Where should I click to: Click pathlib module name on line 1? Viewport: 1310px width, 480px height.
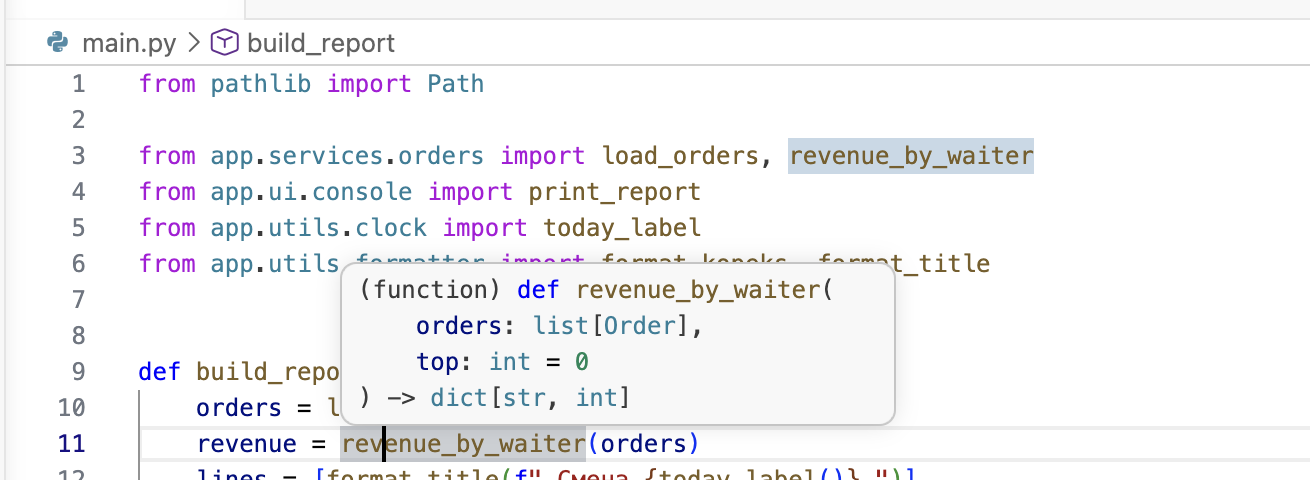pos(261,84)
